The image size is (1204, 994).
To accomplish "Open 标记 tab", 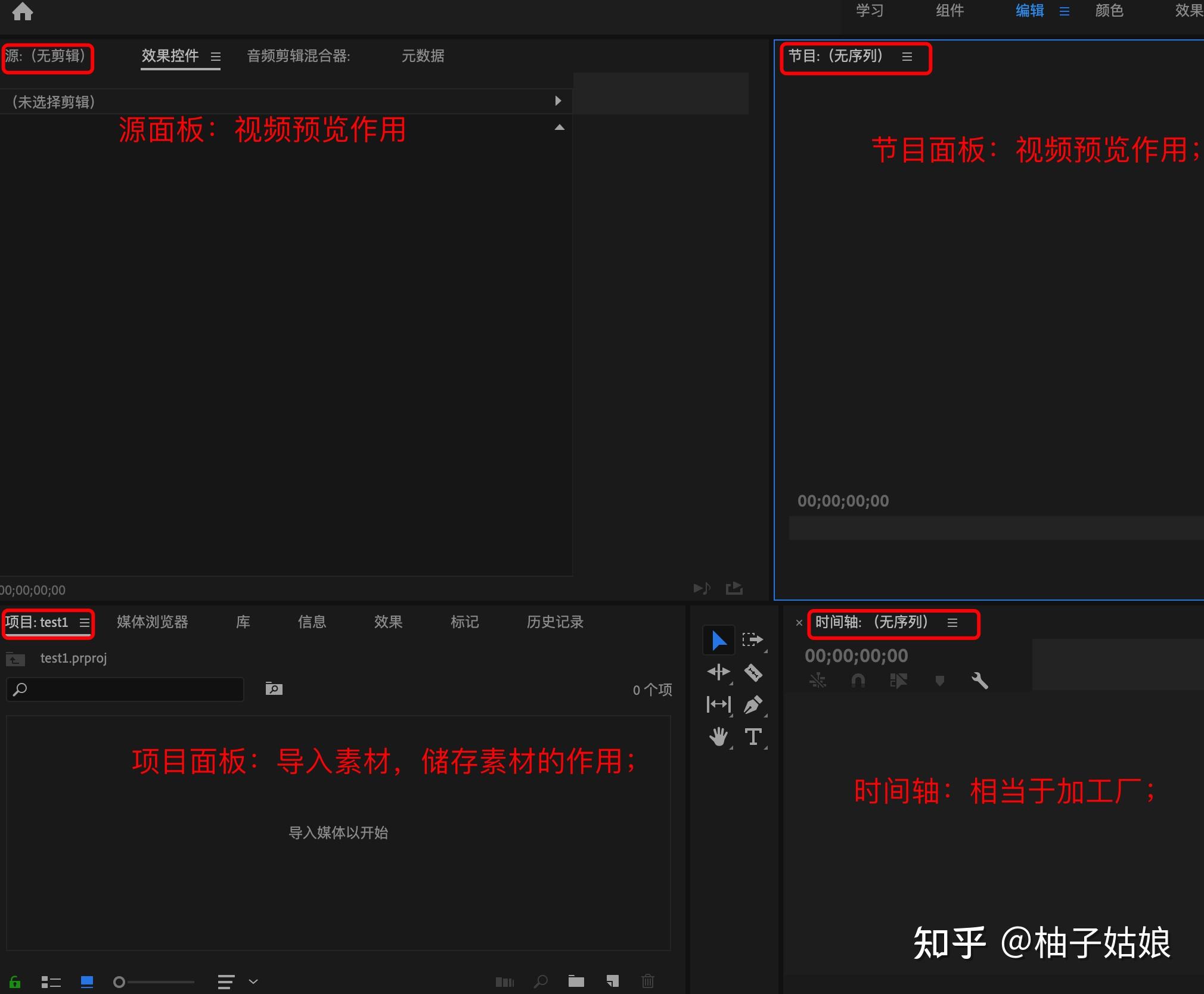I will [464, 622].
